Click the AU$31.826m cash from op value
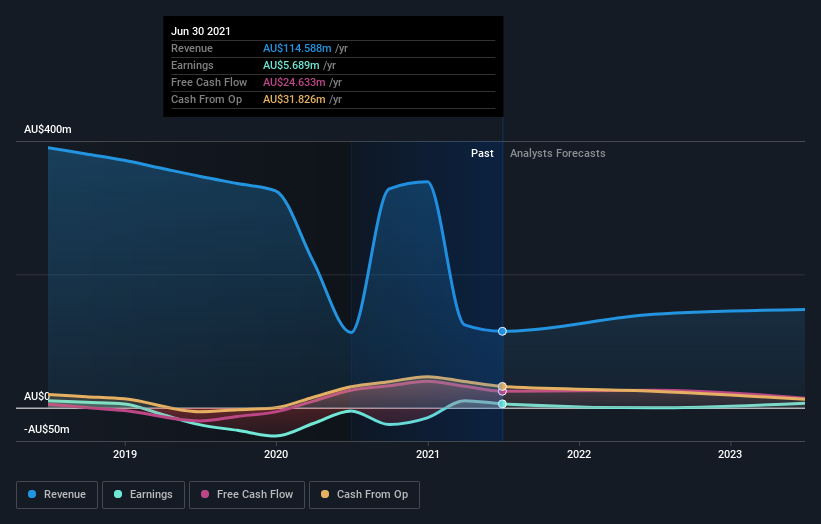This screenshot has height=524, width=821. pyautogui.click(x=294, y=99)
